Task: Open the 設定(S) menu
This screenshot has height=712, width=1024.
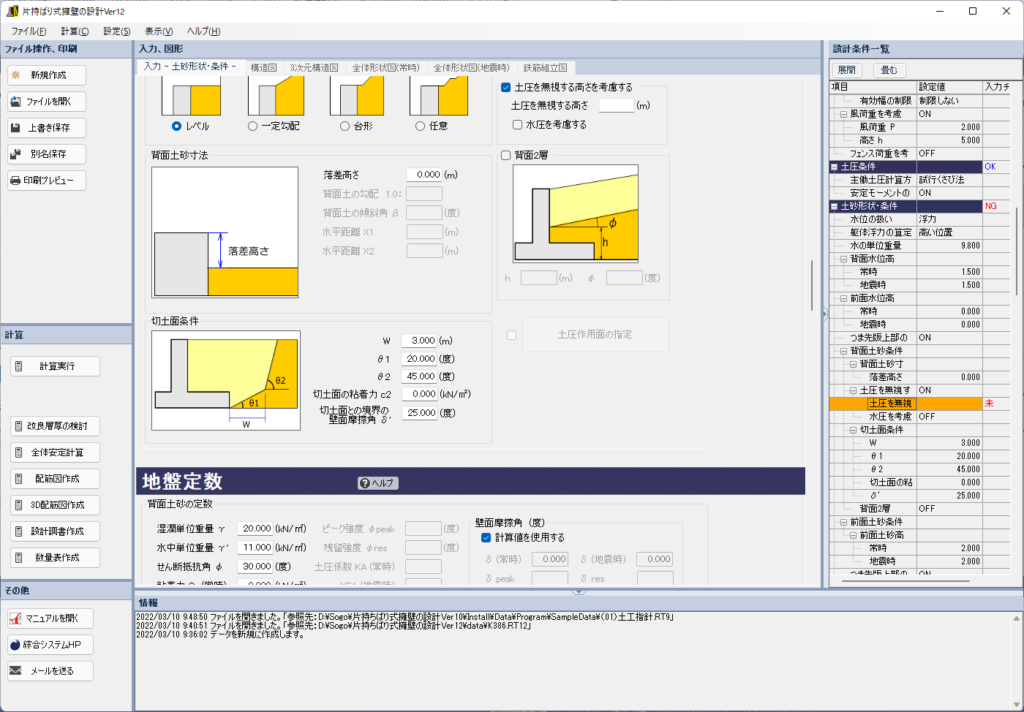Action: pyautogui.click(x=116, y=31)
